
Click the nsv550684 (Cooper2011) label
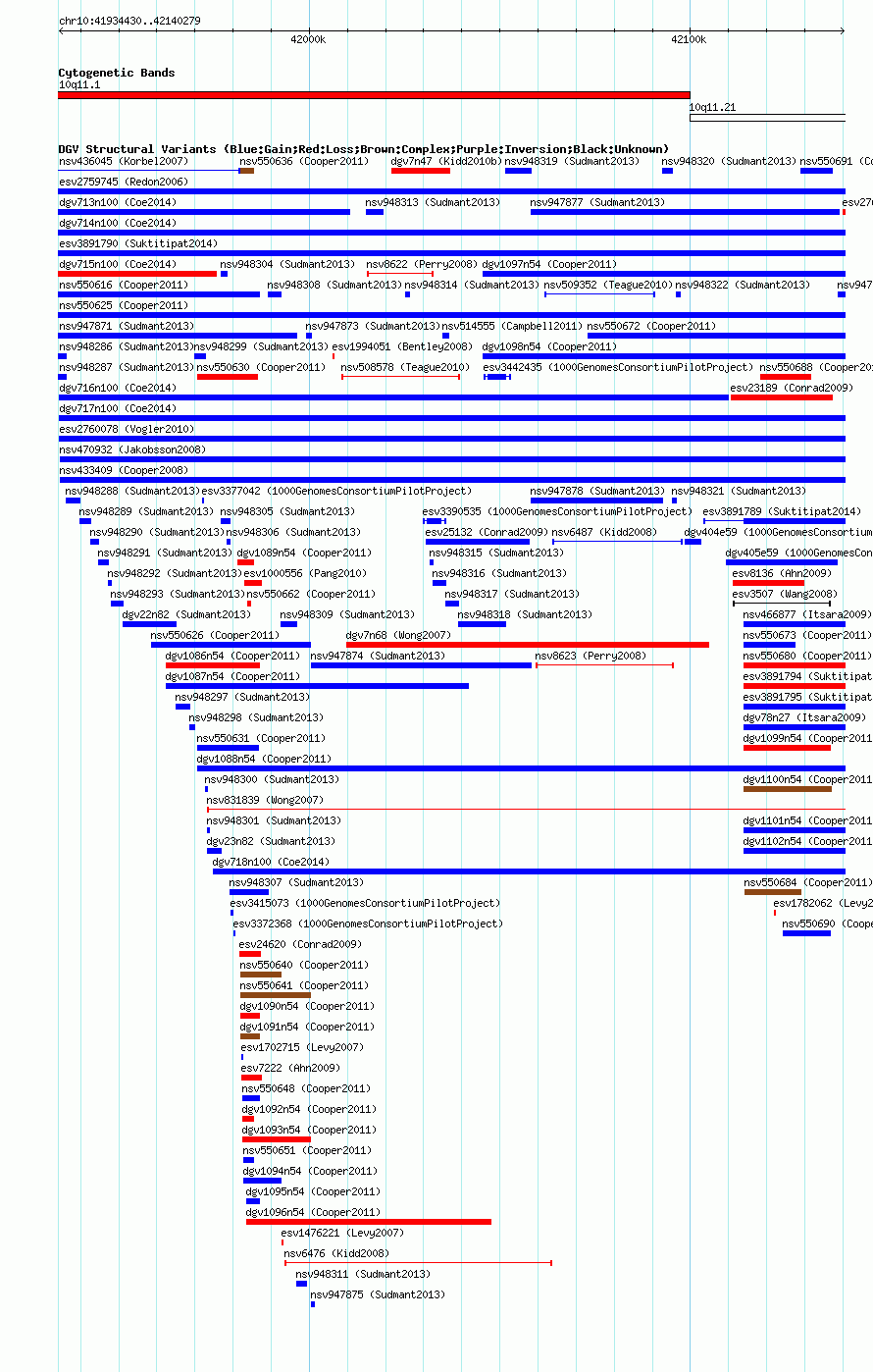pyautogui.click(x=807, y=882)
